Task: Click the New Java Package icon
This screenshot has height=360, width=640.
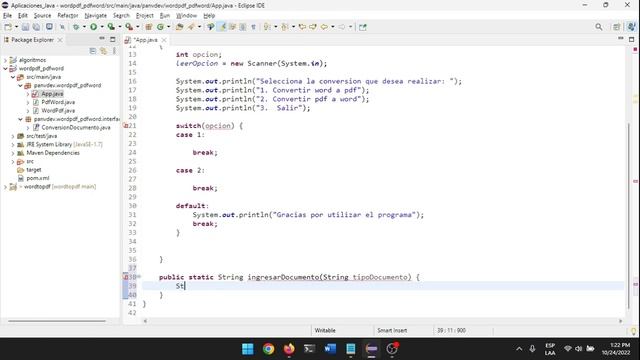Action: point(149,27)
